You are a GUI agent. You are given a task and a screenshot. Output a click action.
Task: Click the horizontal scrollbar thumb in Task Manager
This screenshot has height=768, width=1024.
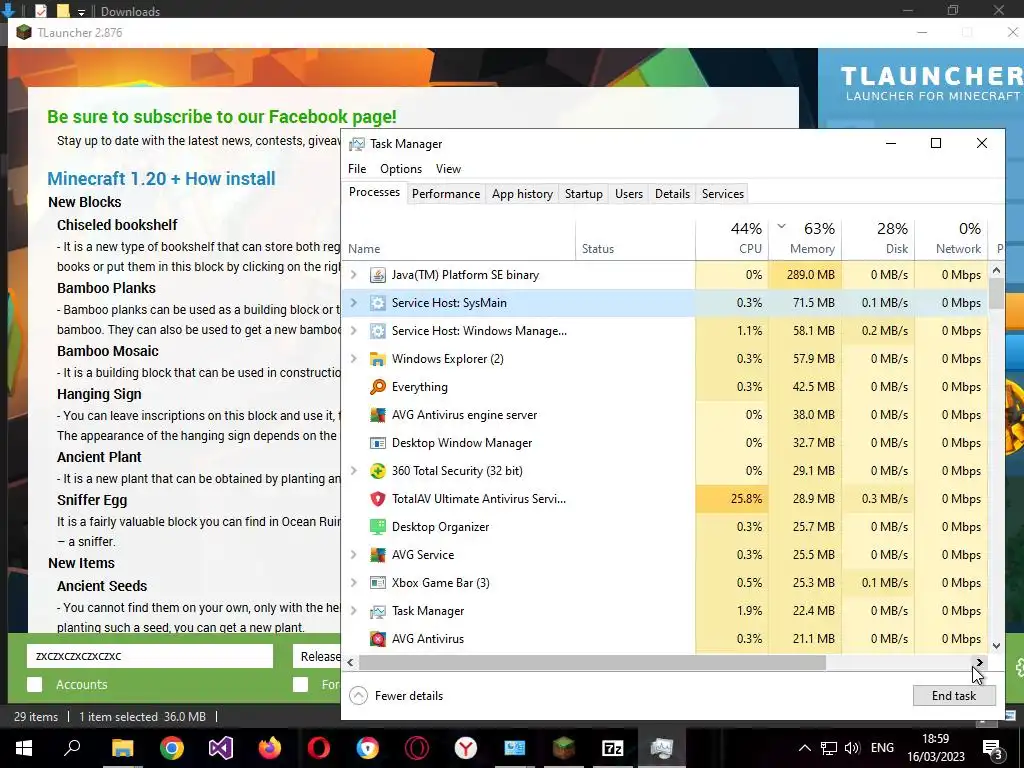tap(592, 663)
